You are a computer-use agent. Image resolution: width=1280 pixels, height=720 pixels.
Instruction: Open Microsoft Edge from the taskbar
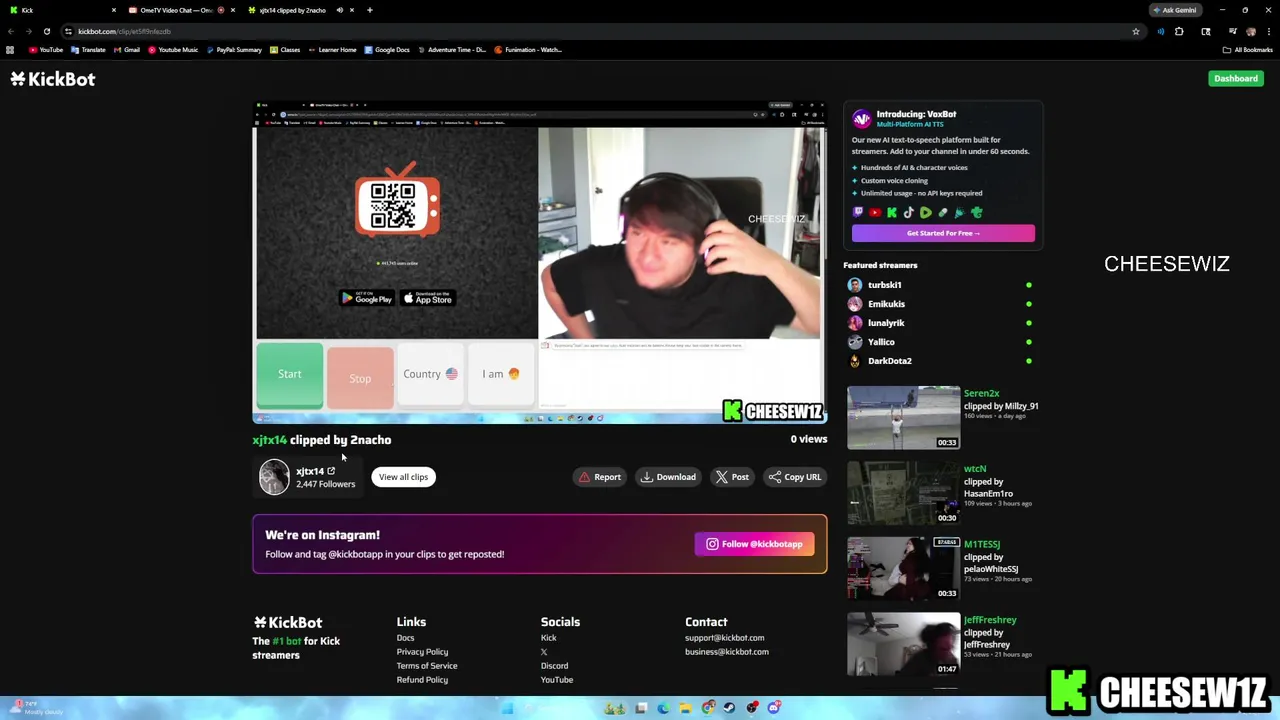click(x=663, y=708)
